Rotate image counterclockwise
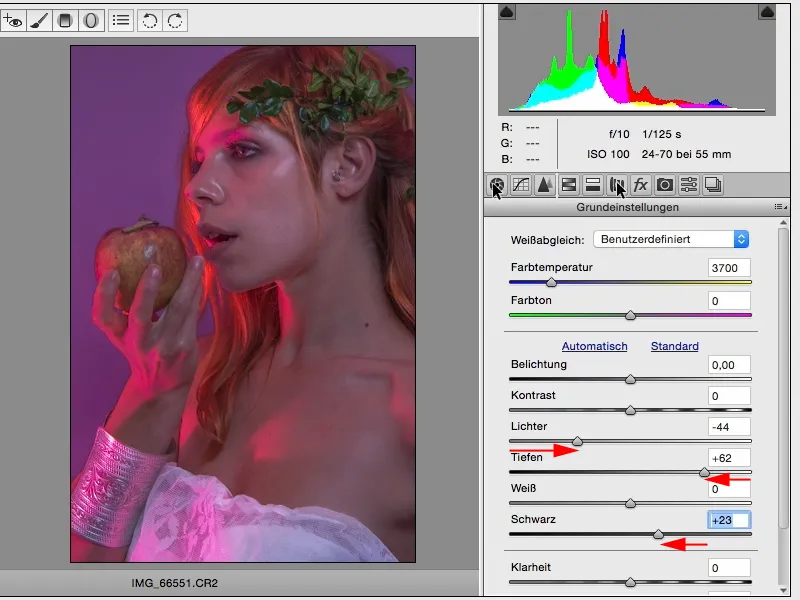 pos(149,20)
